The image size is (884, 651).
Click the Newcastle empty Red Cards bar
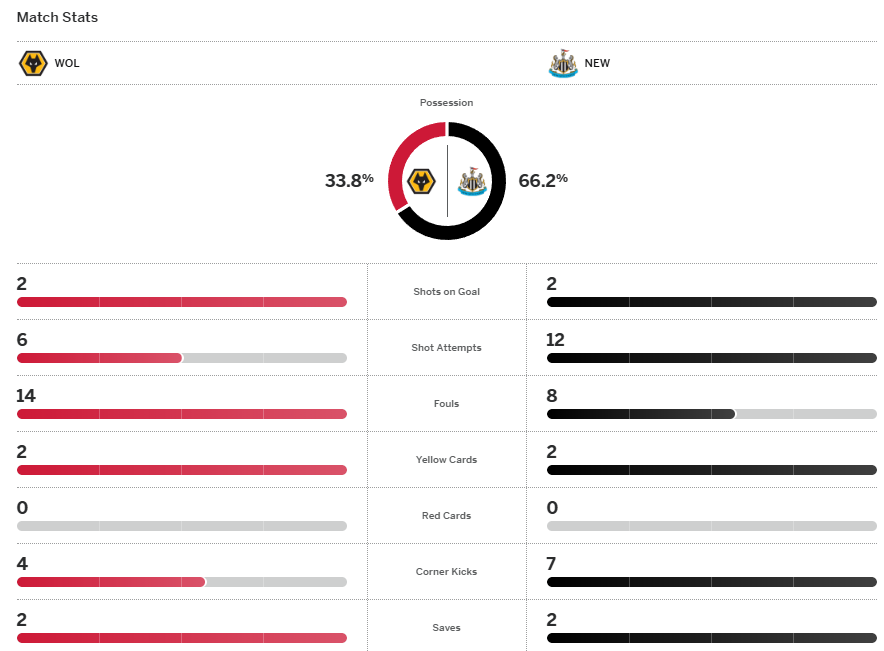coord(711,526)
